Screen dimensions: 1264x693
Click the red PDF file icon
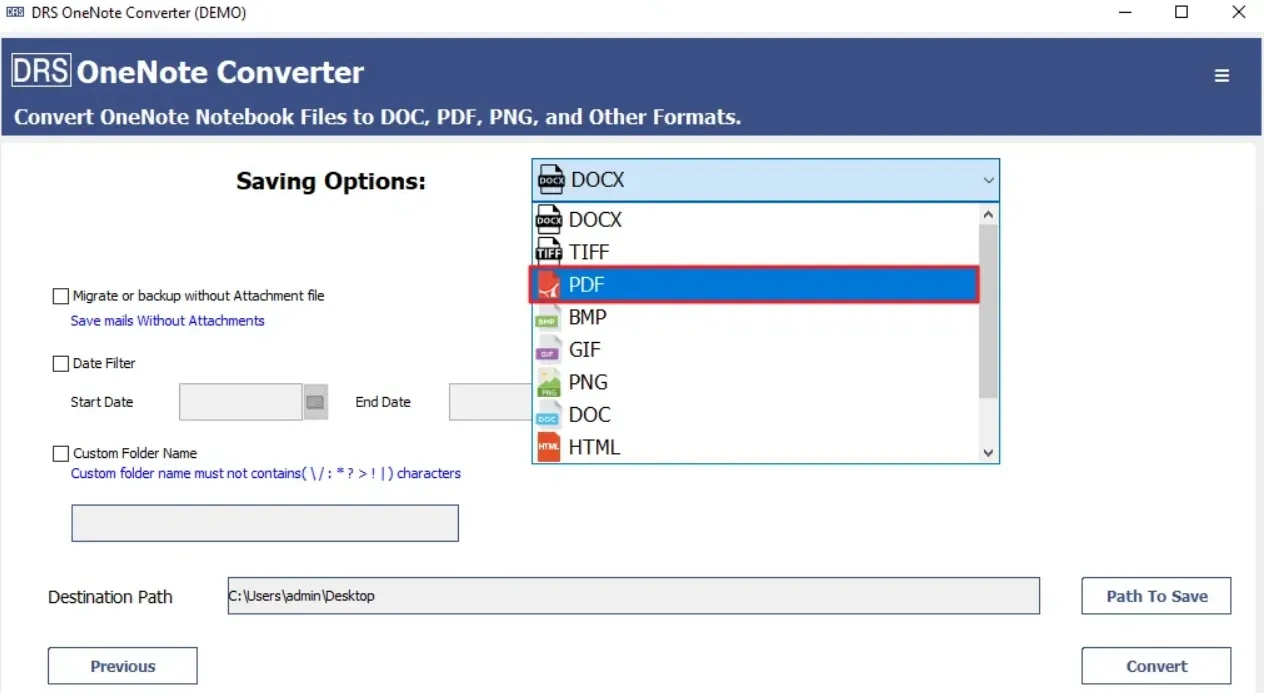point(549,285)
